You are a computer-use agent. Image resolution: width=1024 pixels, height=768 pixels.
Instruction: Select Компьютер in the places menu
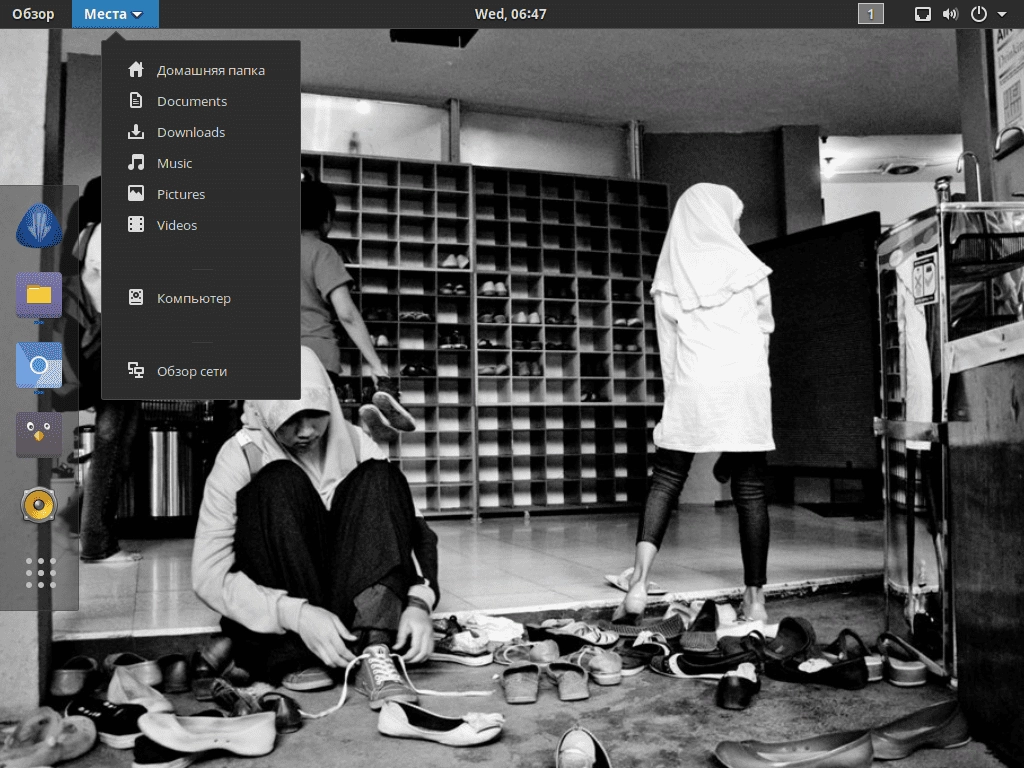201,298
